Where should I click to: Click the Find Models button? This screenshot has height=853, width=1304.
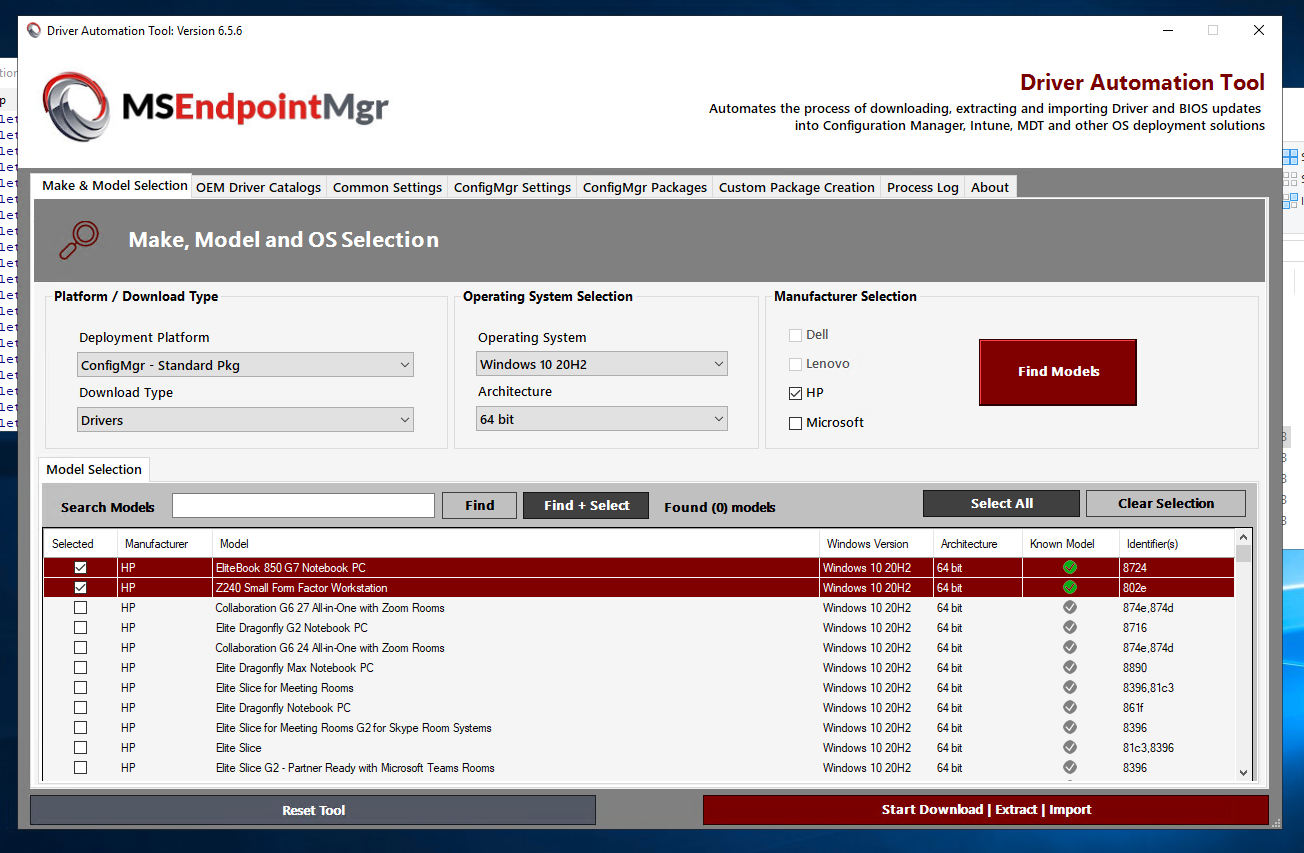1057,371
